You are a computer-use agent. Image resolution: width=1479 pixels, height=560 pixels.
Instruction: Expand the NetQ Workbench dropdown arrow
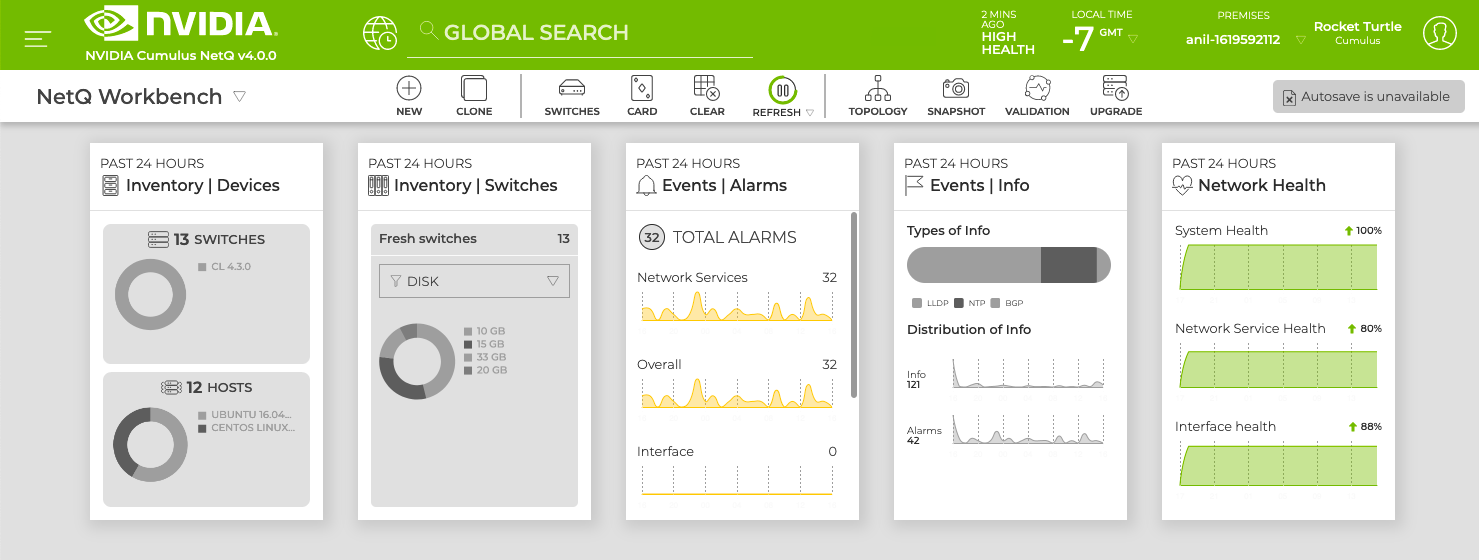click(239, 96)
